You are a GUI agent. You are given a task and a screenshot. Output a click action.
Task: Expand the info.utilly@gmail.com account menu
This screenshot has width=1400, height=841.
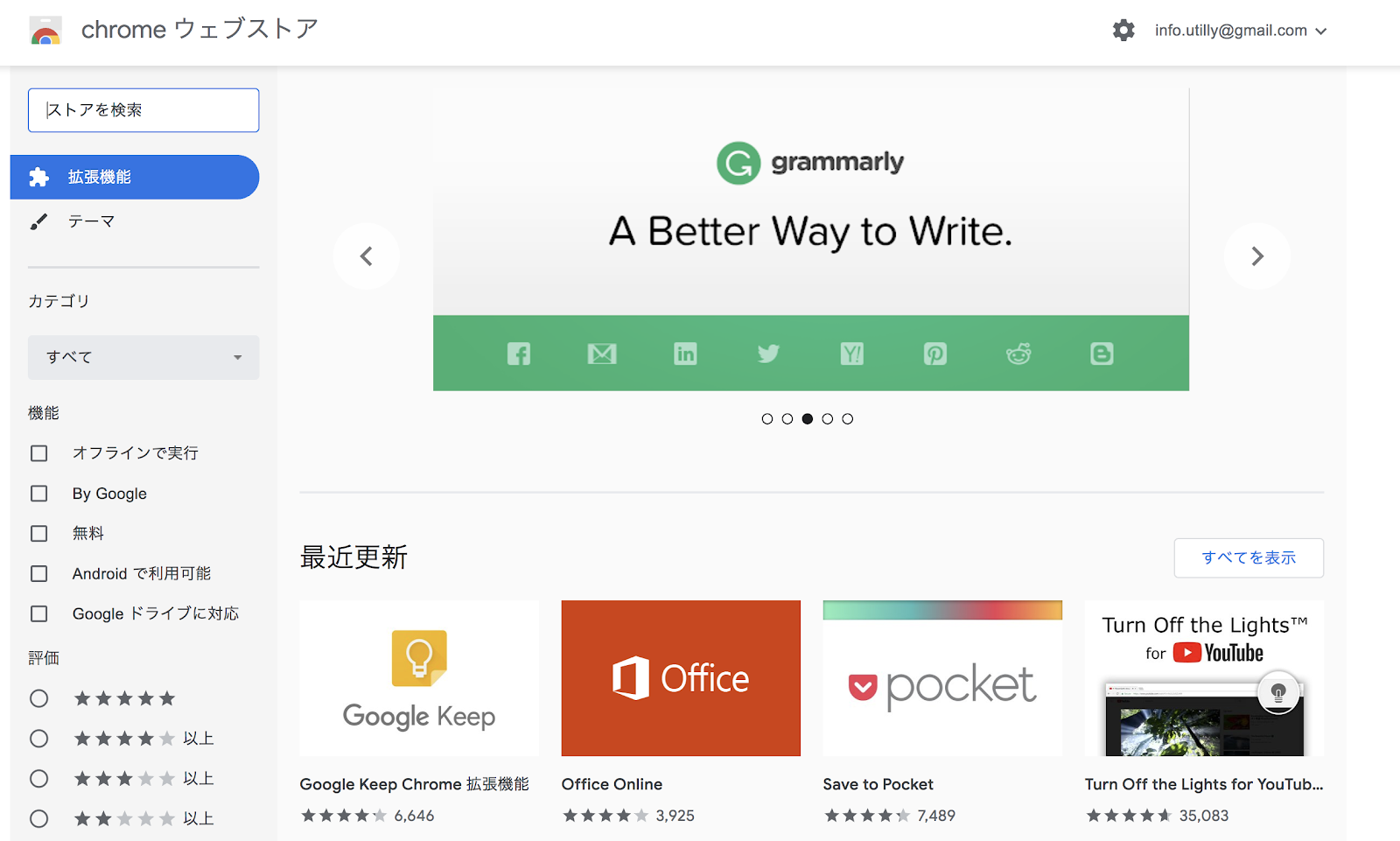click(1241, 31)
